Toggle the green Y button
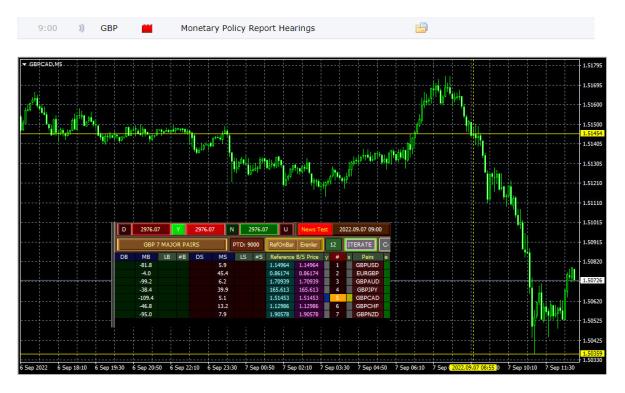The image size is (625, 393). pyautogui.click(x=178, y=229)
